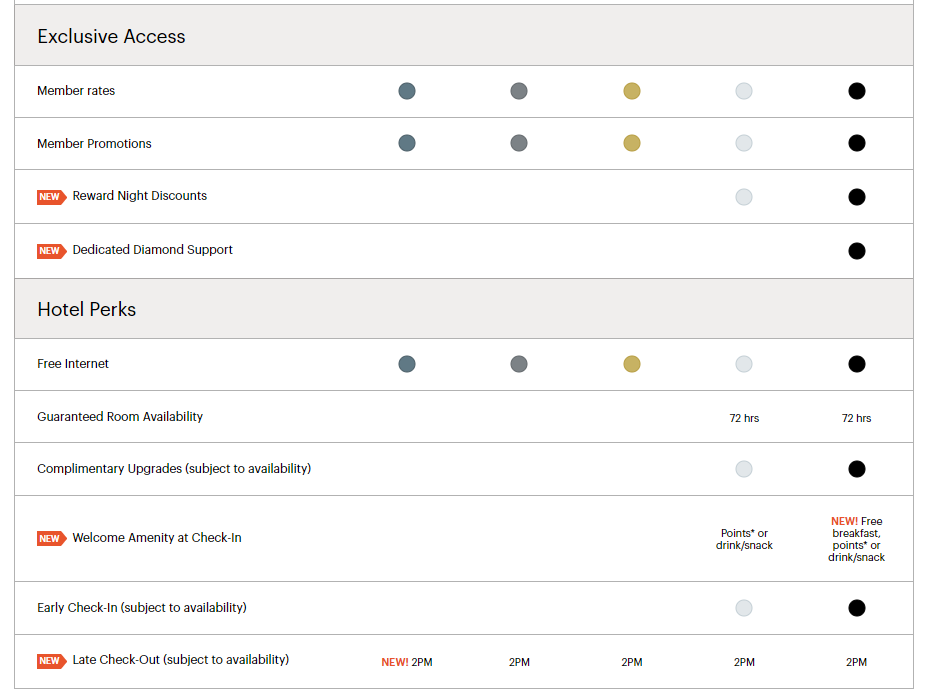Toggle the black dot for Member rates
The image size is (926, 696).
[x=857, y=90]
